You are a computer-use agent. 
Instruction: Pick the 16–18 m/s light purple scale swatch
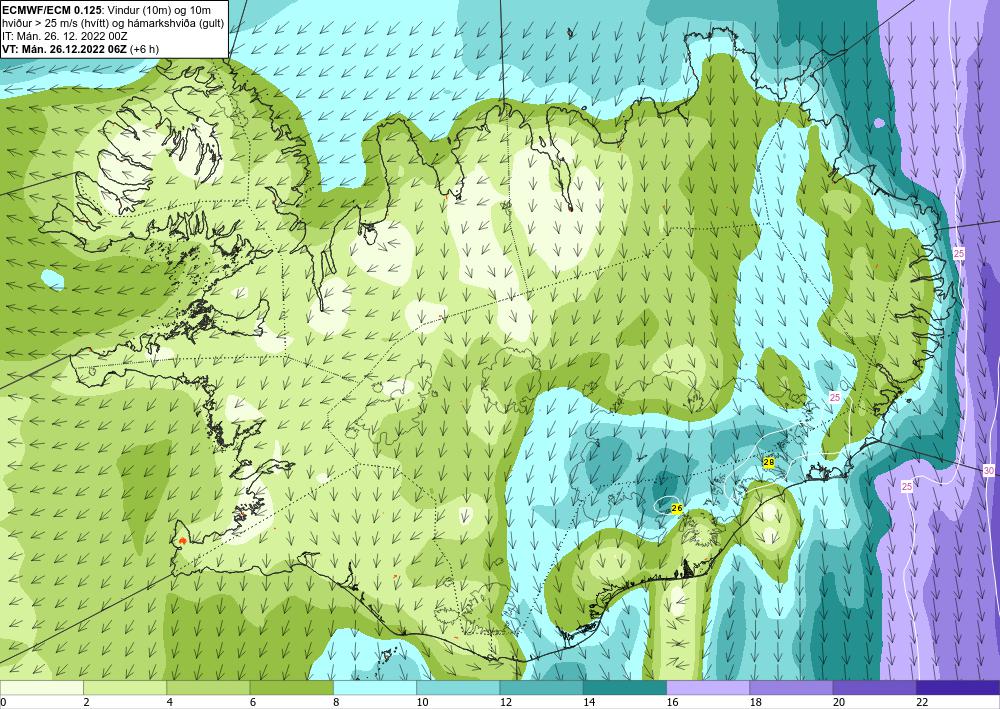click(708, 687)
